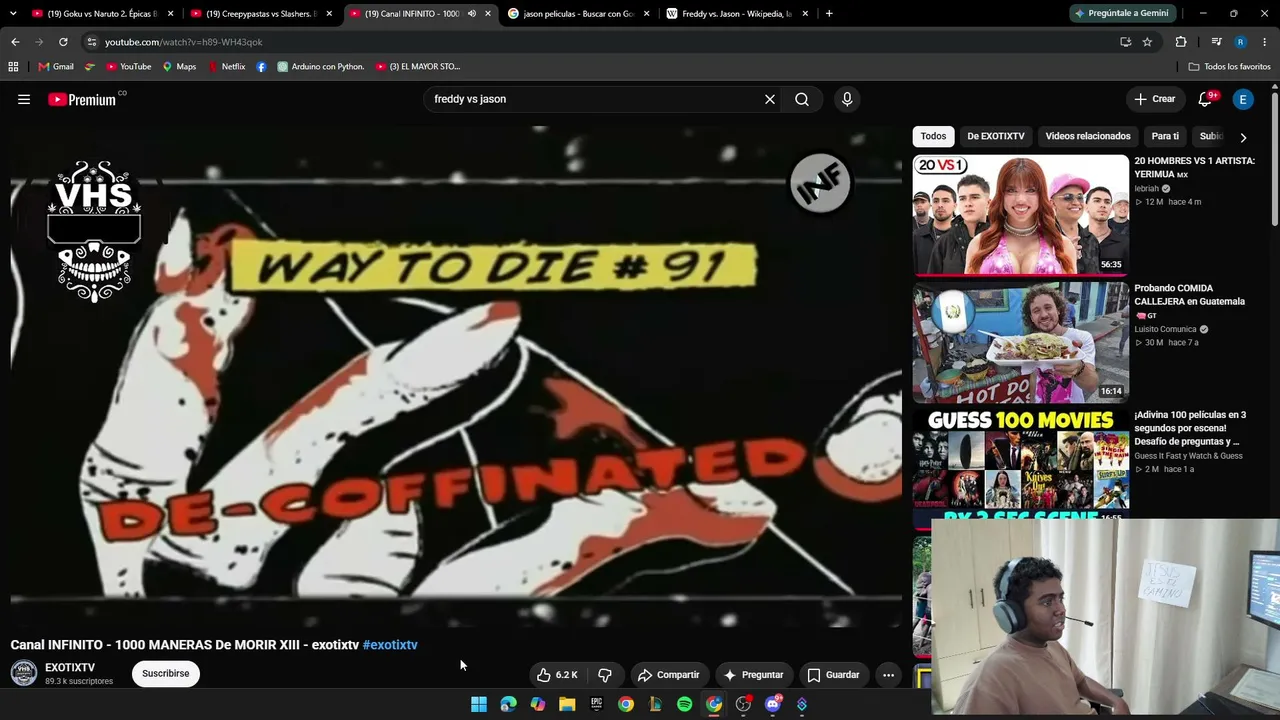Open Discord from the taskbar
1280x720 pixels.
click(772, 704)
